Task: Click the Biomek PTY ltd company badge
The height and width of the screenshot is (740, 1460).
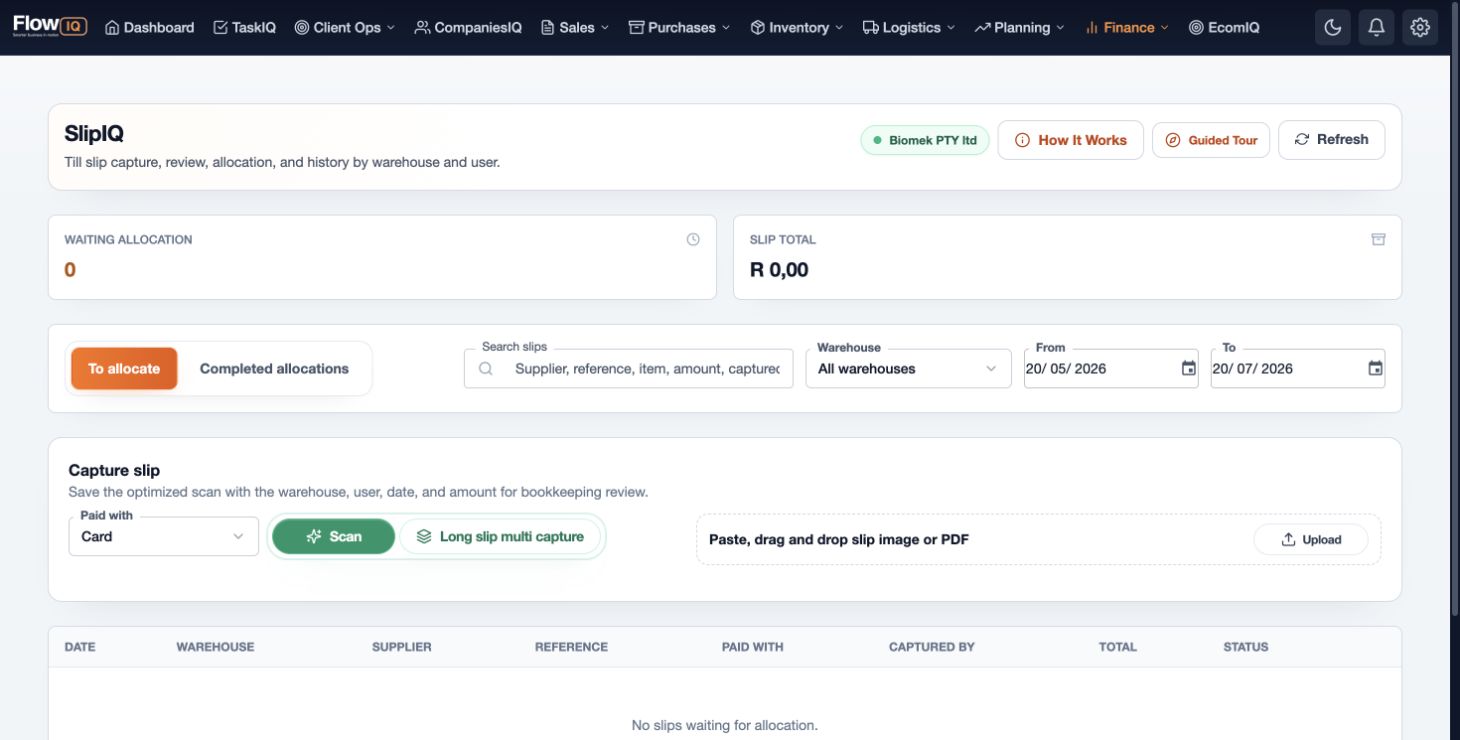Action: [925, 140]
